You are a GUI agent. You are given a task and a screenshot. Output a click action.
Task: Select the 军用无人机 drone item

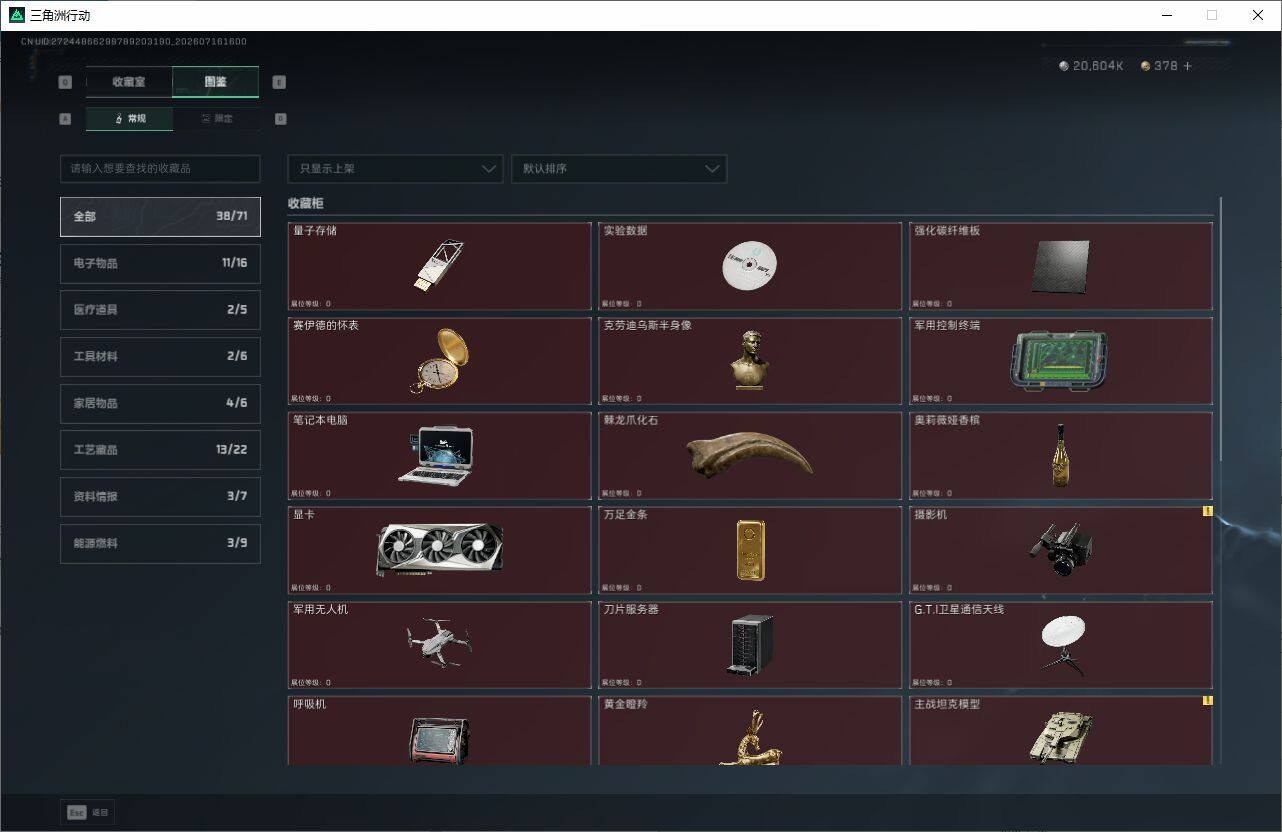coord(440,645)
